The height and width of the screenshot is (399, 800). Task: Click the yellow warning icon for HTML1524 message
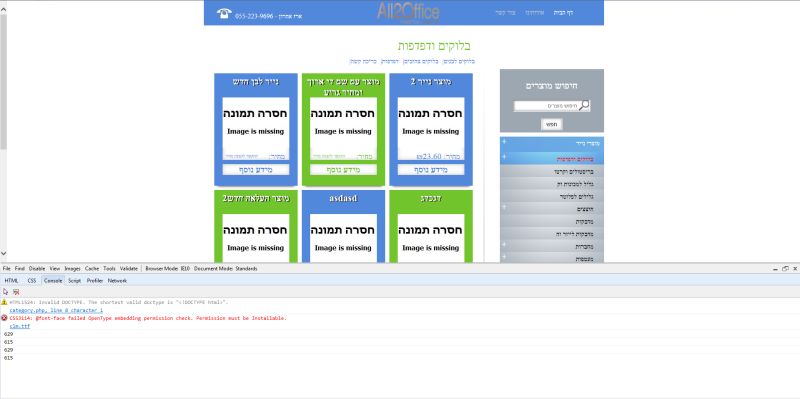coord(4,302)
